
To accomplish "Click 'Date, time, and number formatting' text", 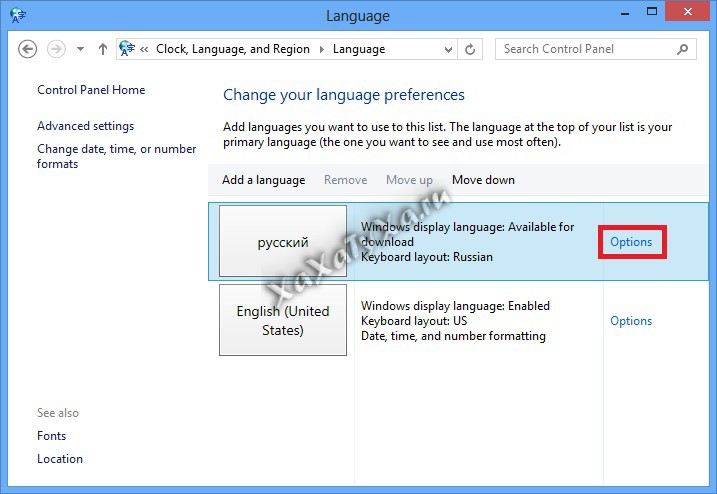I will [x=453, y=336].
